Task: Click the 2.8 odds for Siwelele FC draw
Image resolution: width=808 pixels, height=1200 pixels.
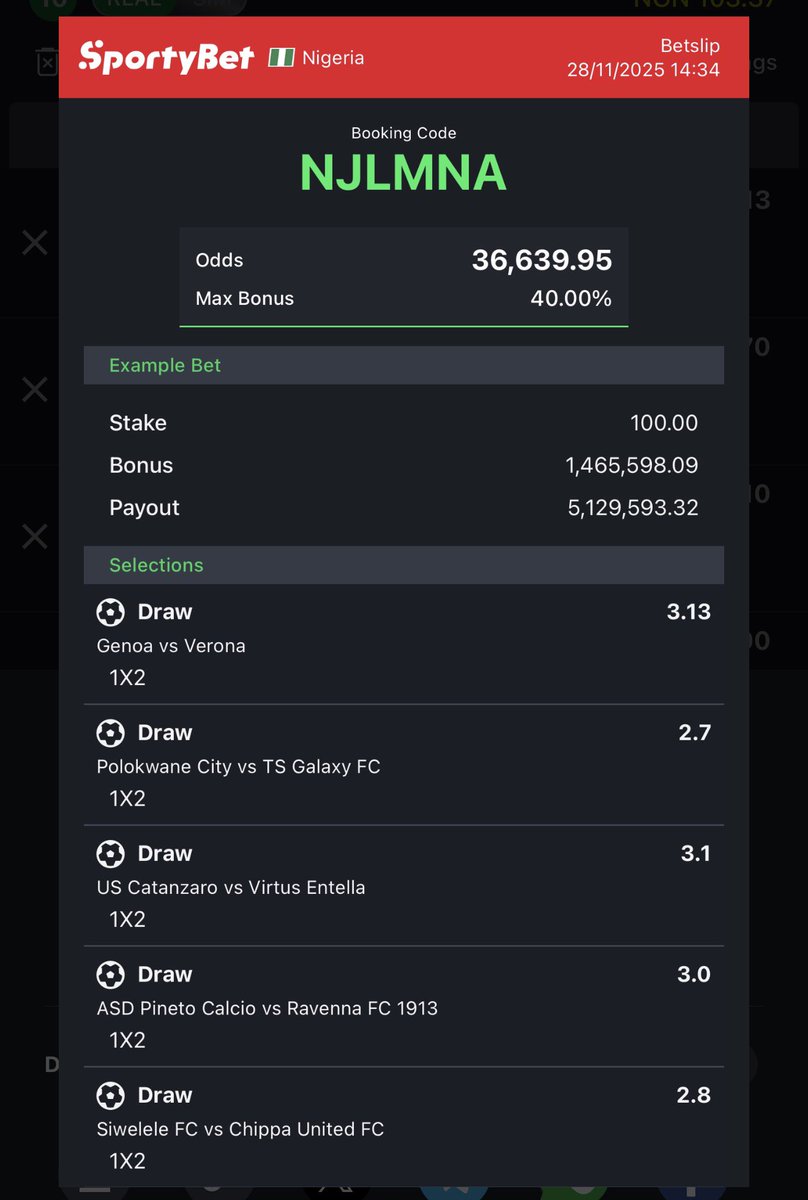Action: point(694,1096)
